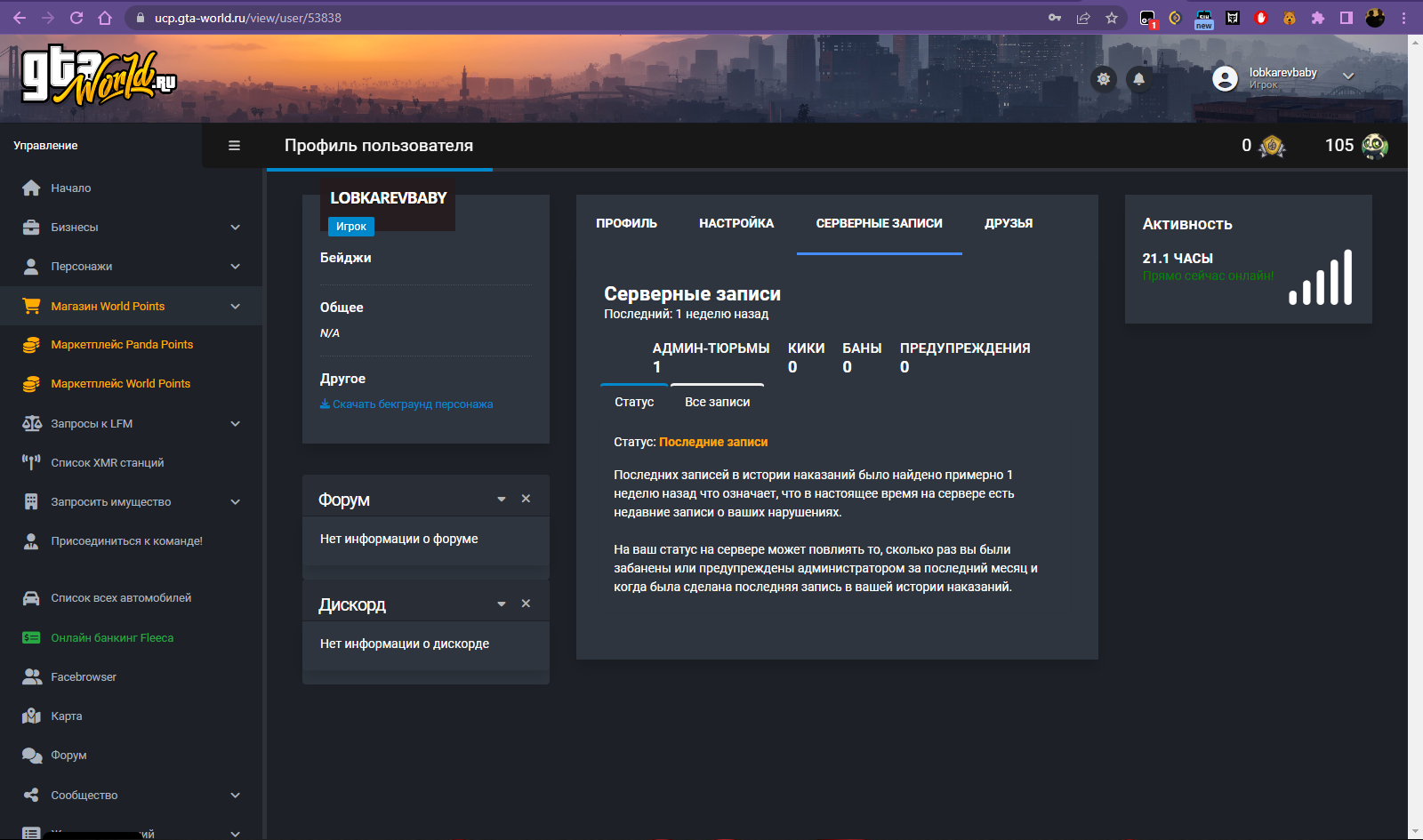
Task: Switch to the ПРОФИЛЬ tab
Action: tap(627, 223)
